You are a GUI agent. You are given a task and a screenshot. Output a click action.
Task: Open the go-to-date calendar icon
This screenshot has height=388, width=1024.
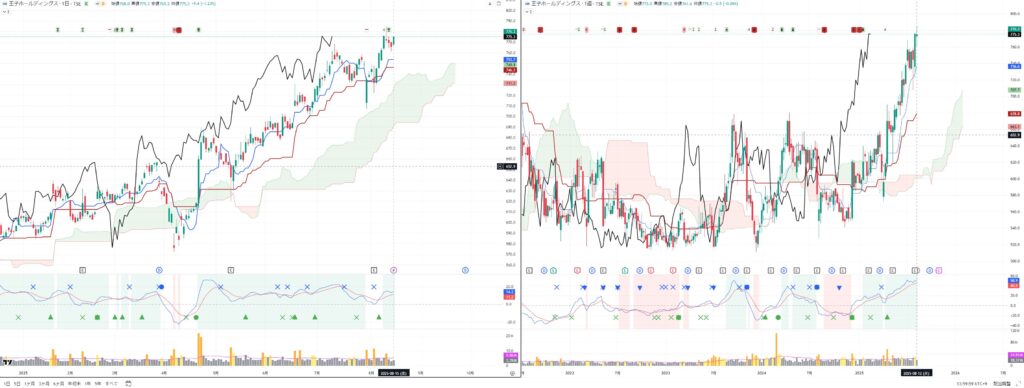pos(128,383)
